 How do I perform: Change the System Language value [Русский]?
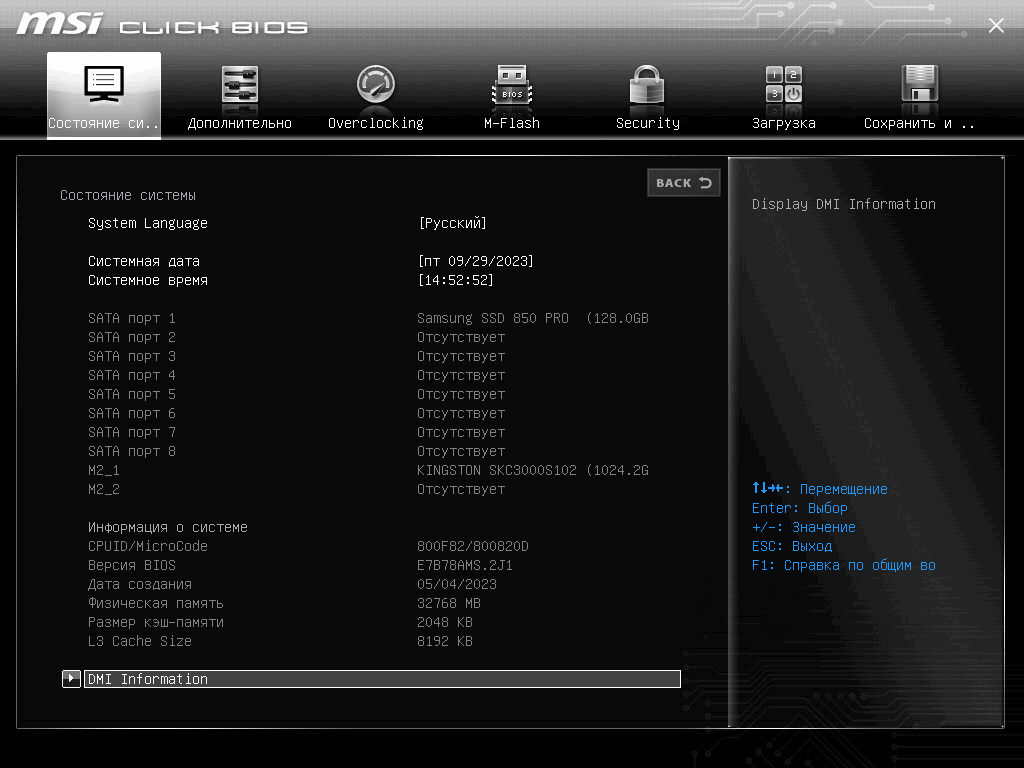pyautogui.click(x=453, y=223)
